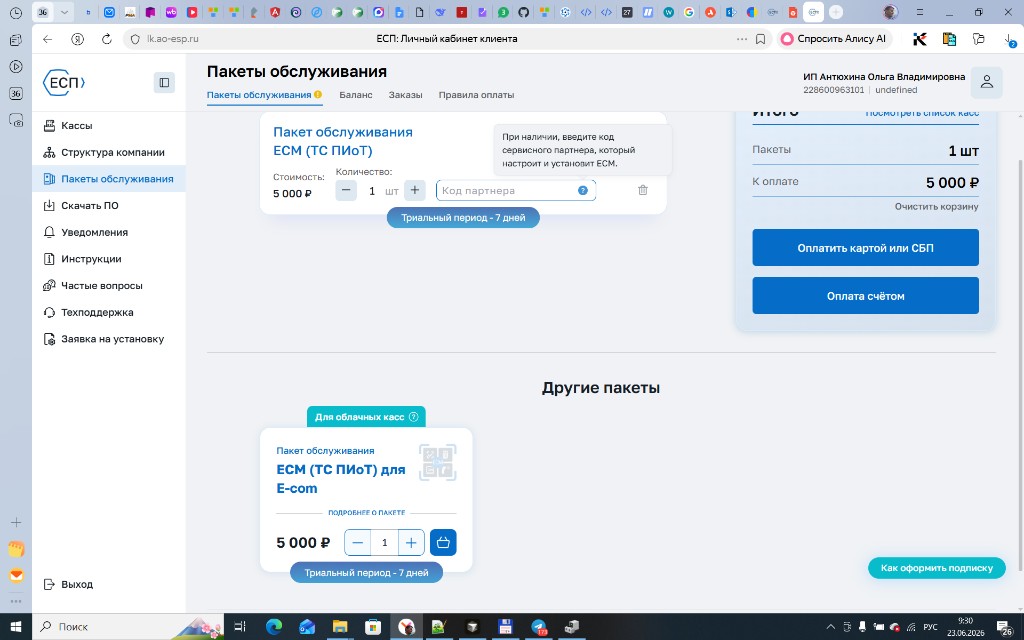Click help icon on Для облачных касс badge

413,417
